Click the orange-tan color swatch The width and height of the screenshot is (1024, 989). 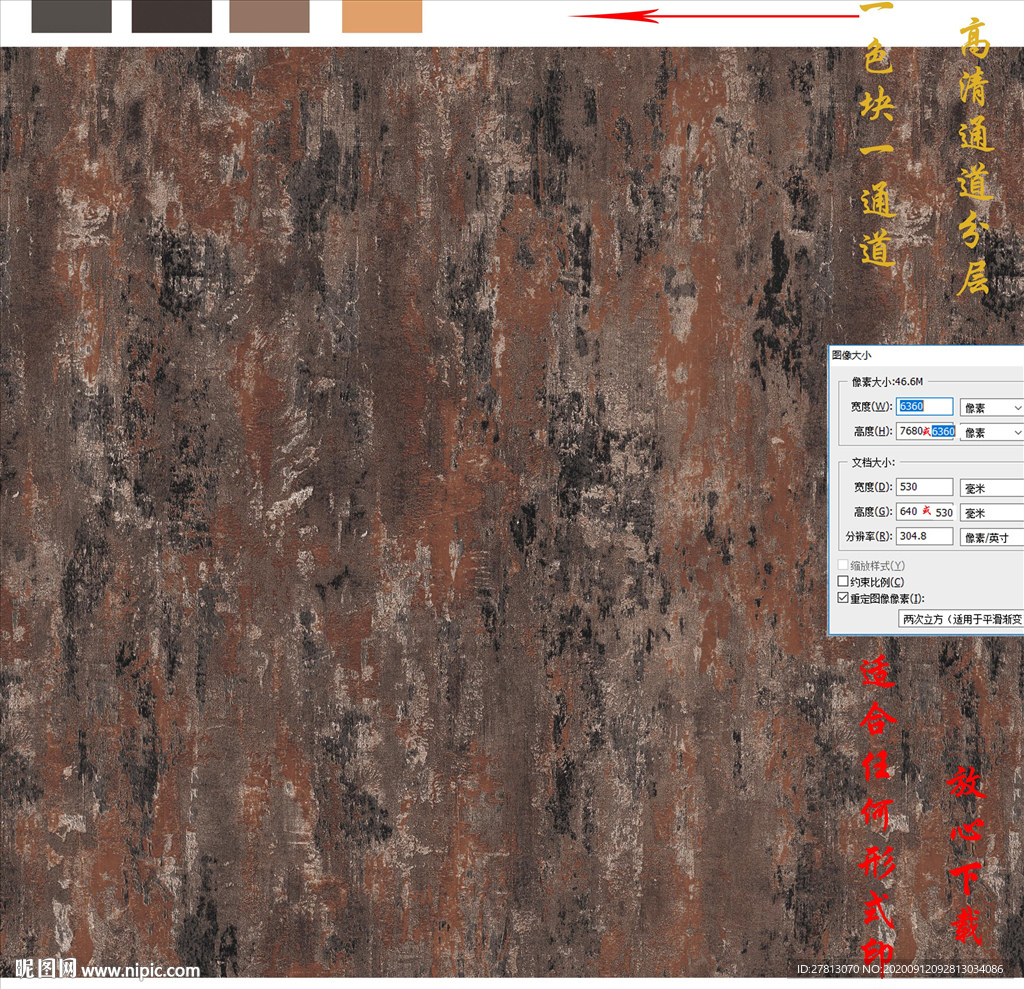[382, 16]
